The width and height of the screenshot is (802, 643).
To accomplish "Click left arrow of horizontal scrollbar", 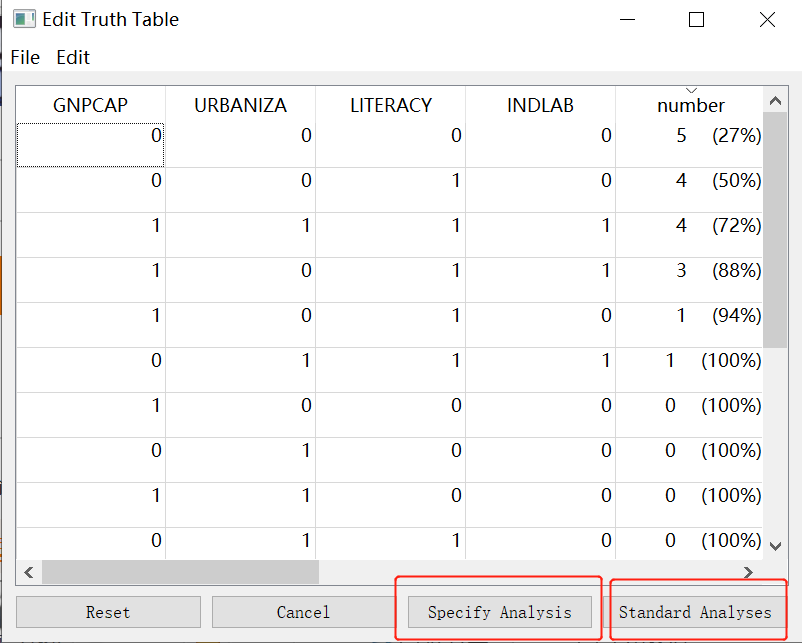I will (28, 572).
